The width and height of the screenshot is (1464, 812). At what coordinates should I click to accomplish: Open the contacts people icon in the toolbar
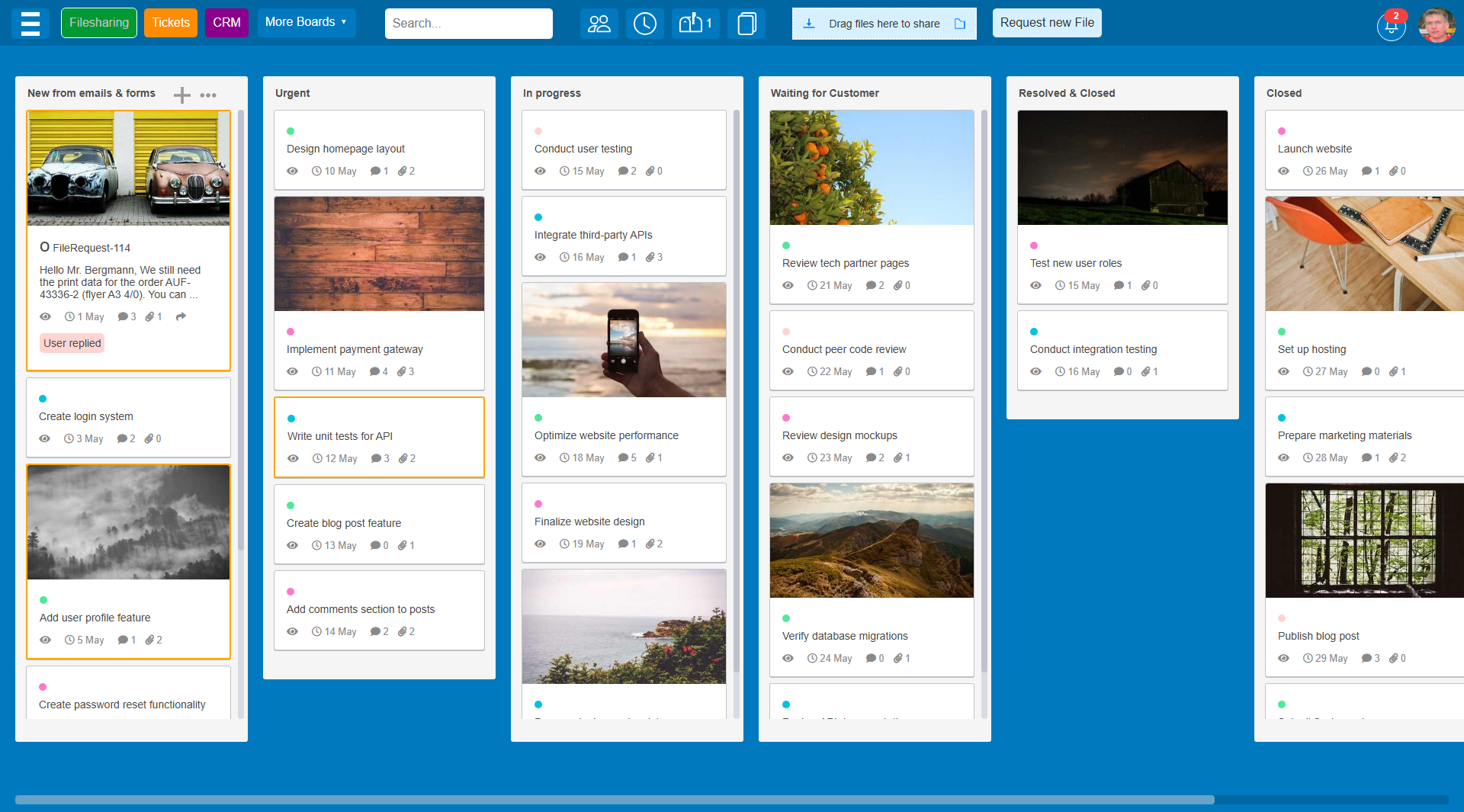click(599, 24)
